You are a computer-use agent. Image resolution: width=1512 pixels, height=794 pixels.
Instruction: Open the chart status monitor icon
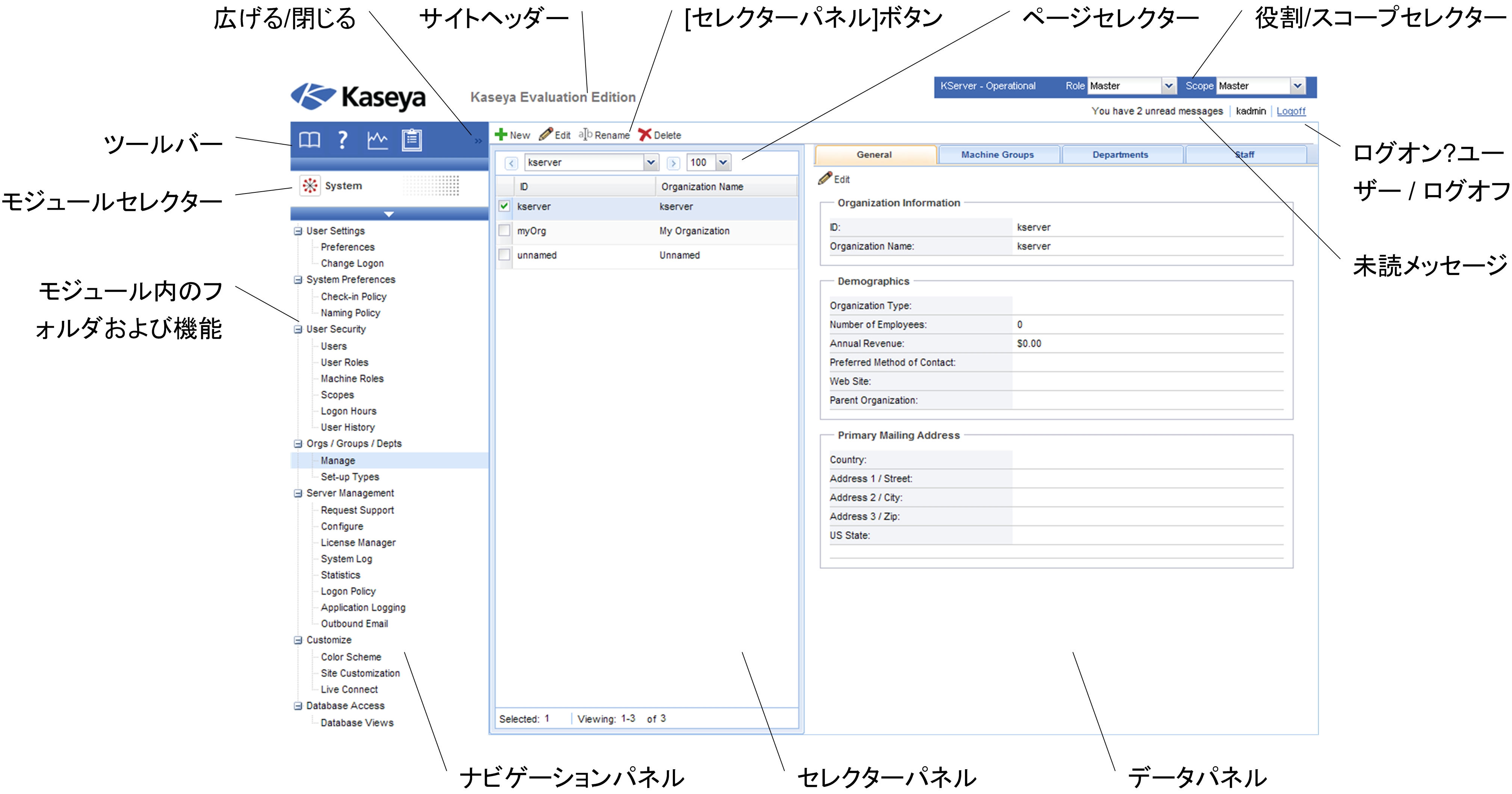(x=378, y=140)
